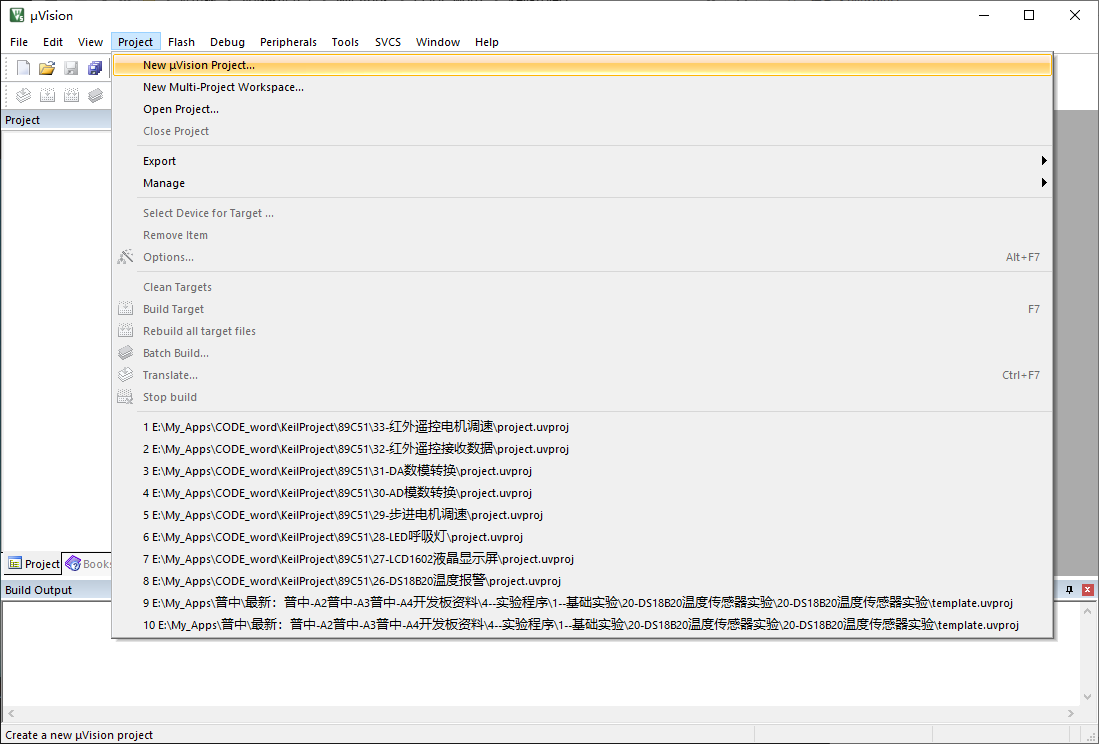Switch to the Project panel tab

click(33, 563)
